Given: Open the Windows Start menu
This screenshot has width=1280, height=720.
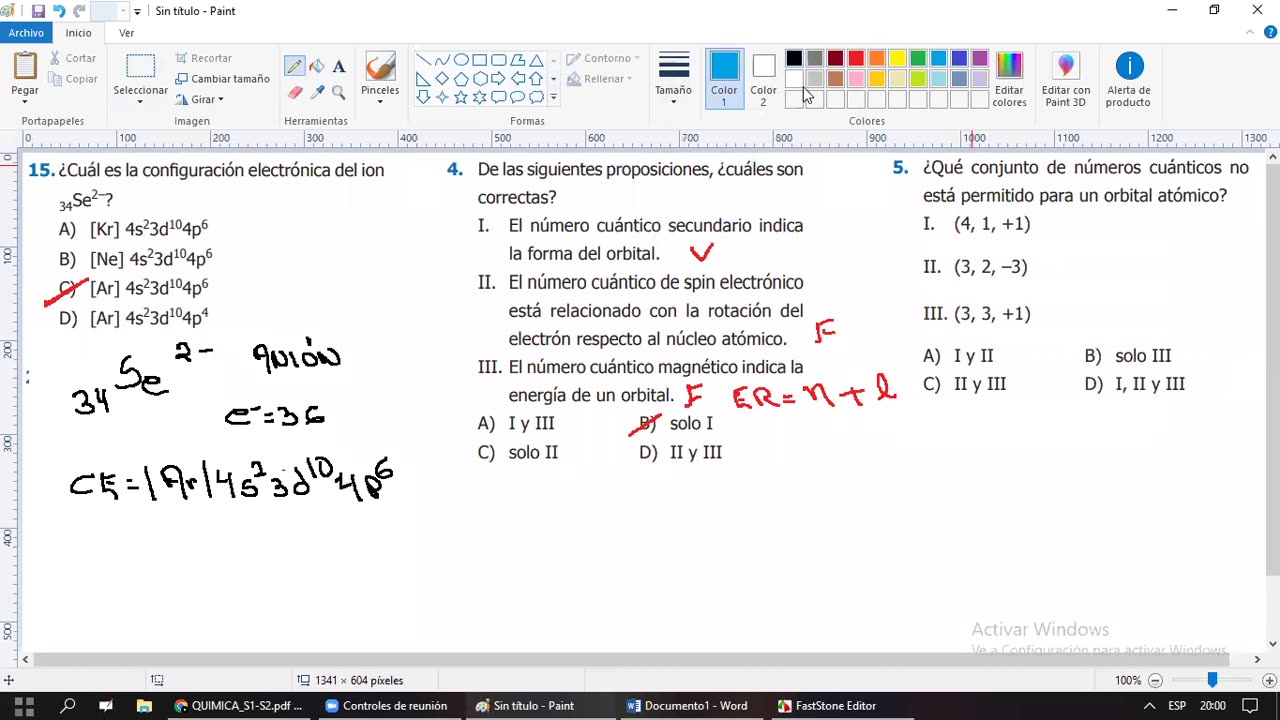Looking at the screenshot, I should click(25, 706).
